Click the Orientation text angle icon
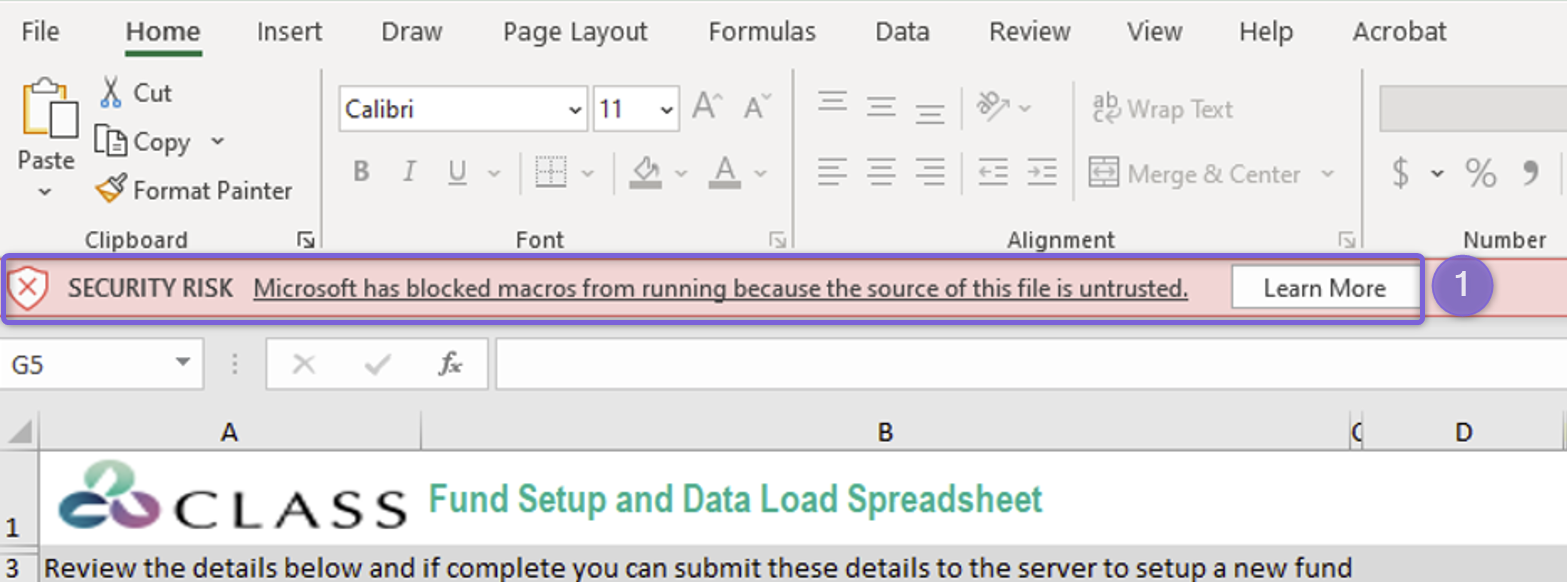Image resolution: width=1567 pixels, height=582 pixels. [994, 106]
